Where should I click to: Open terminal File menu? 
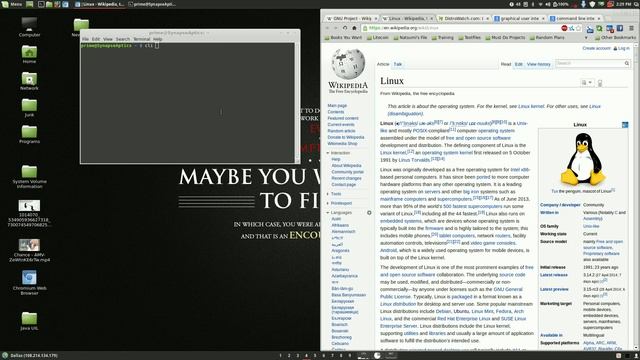[x=85, y=39]
